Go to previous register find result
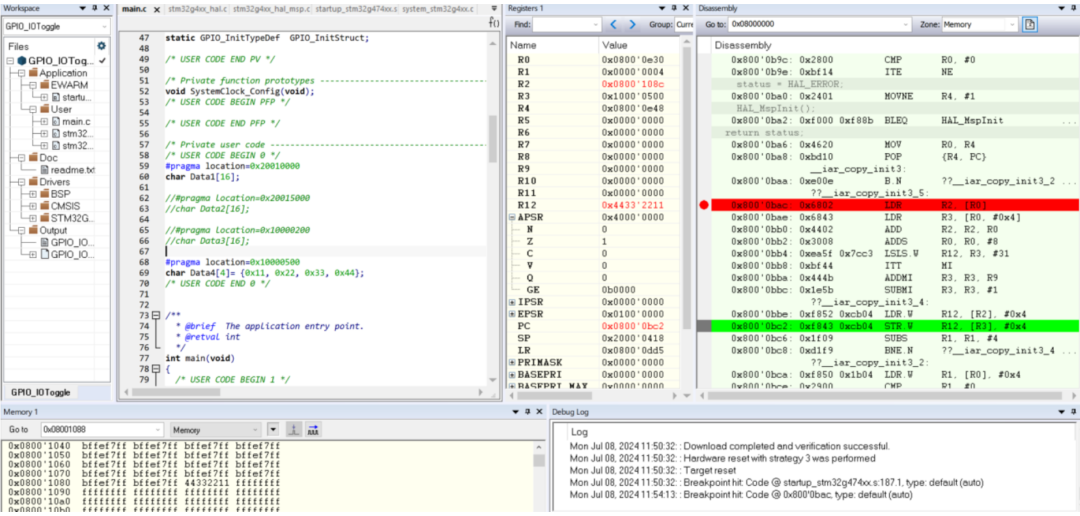The width and height of the screenshot is (1080, 516). point(615,24)
